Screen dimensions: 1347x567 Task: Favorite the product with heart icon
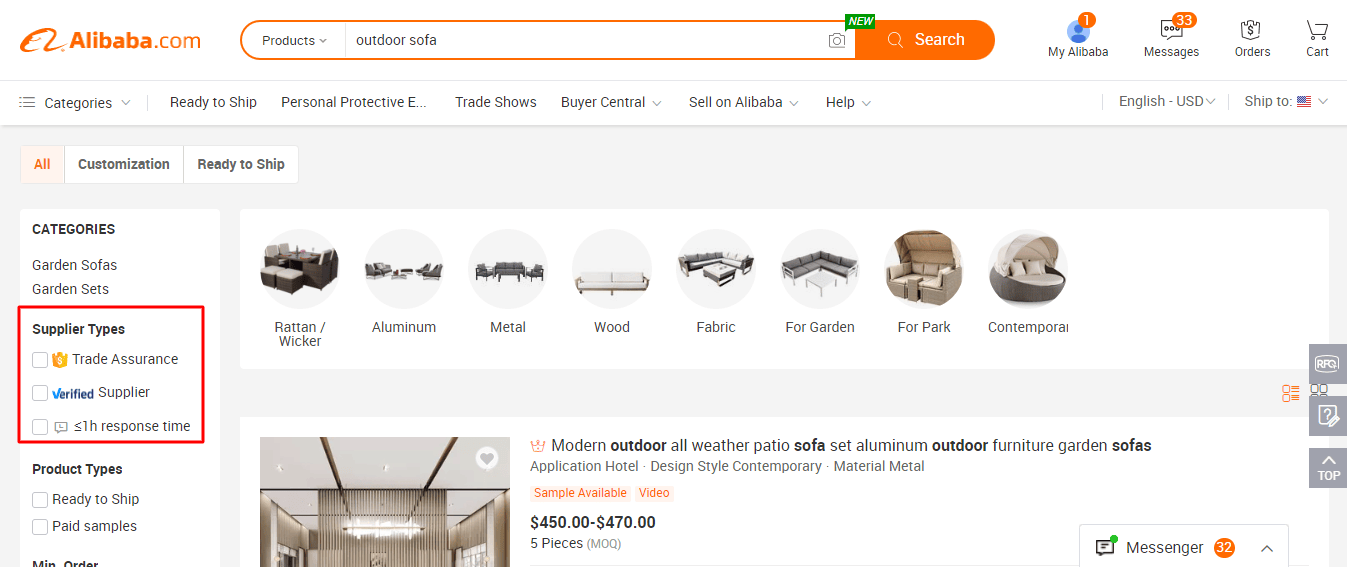pyautogui.click(x=487, y=458)
